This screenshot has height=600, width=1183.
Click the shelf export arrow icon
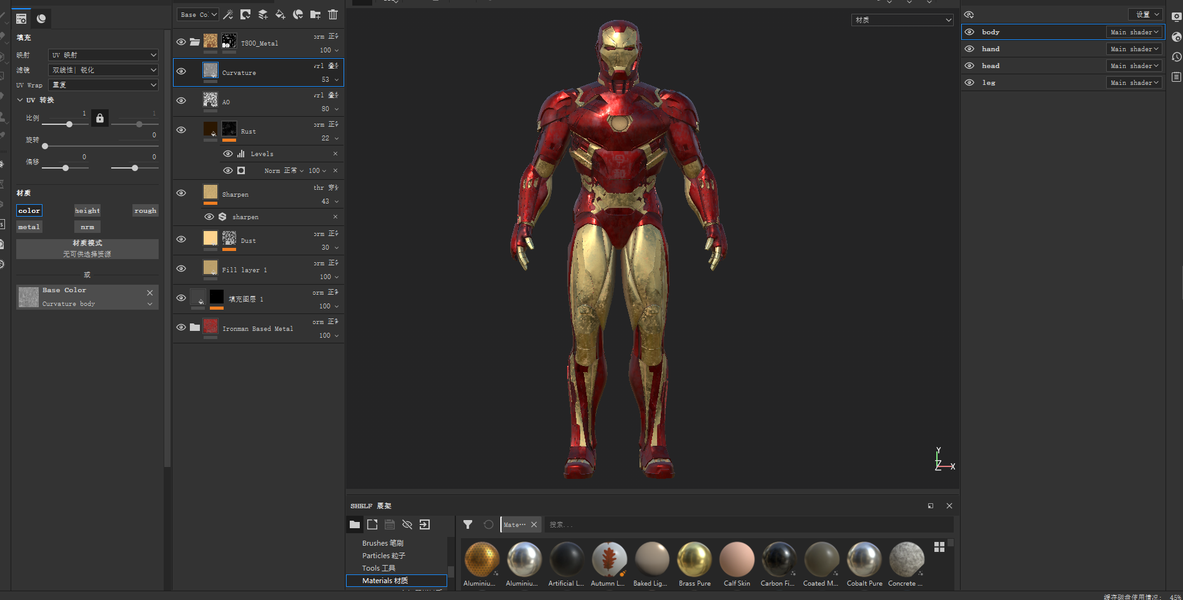point(425,525)
